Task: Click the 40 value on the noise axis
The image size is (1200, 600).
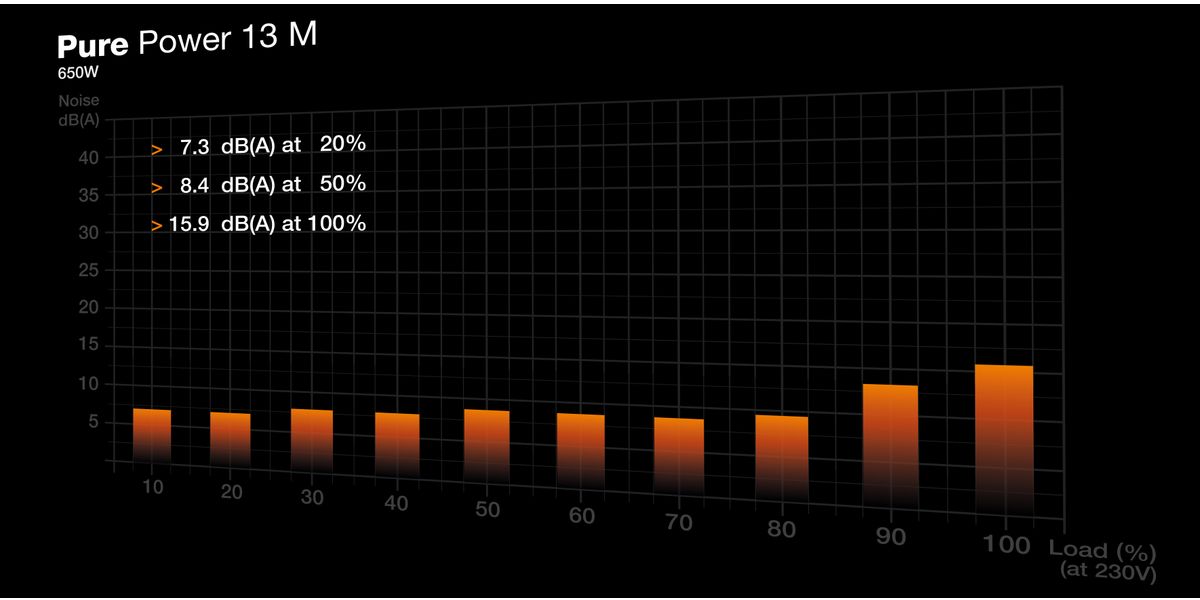Action: pyautogui.click(x=88, y=157)
